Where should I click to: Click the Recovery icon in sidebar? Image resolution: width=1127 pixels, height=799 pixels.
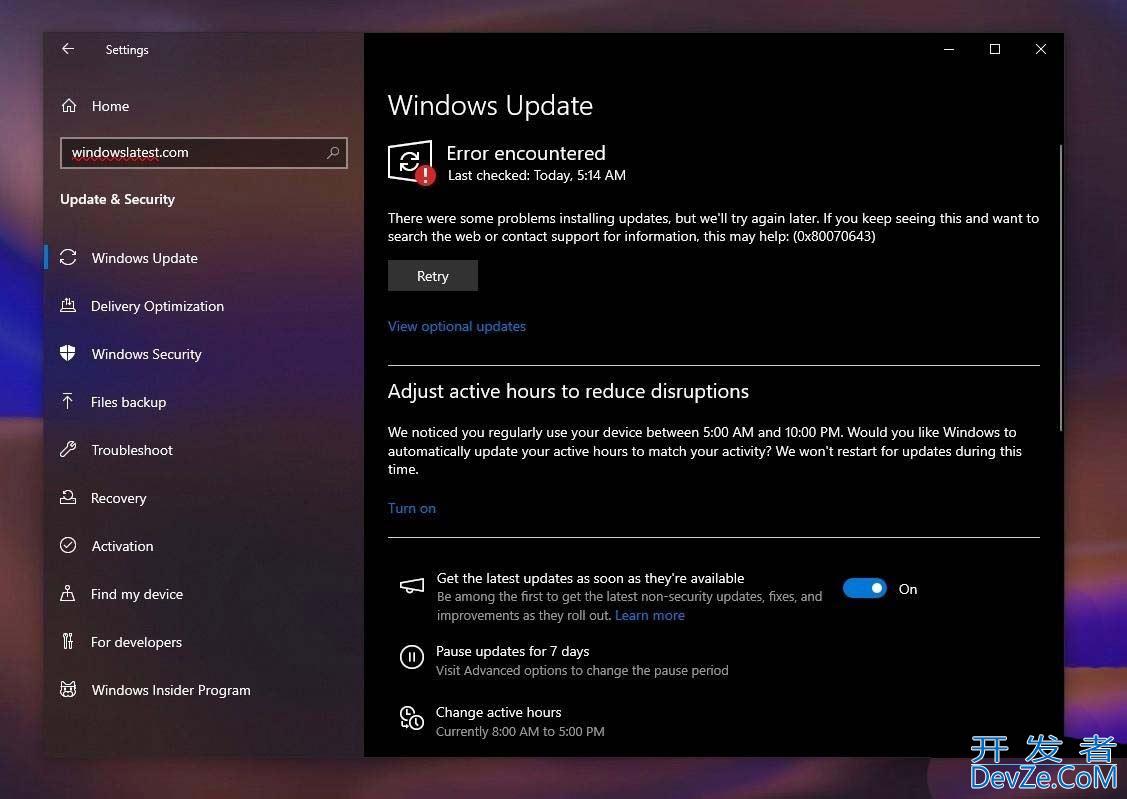coord(68,497)
